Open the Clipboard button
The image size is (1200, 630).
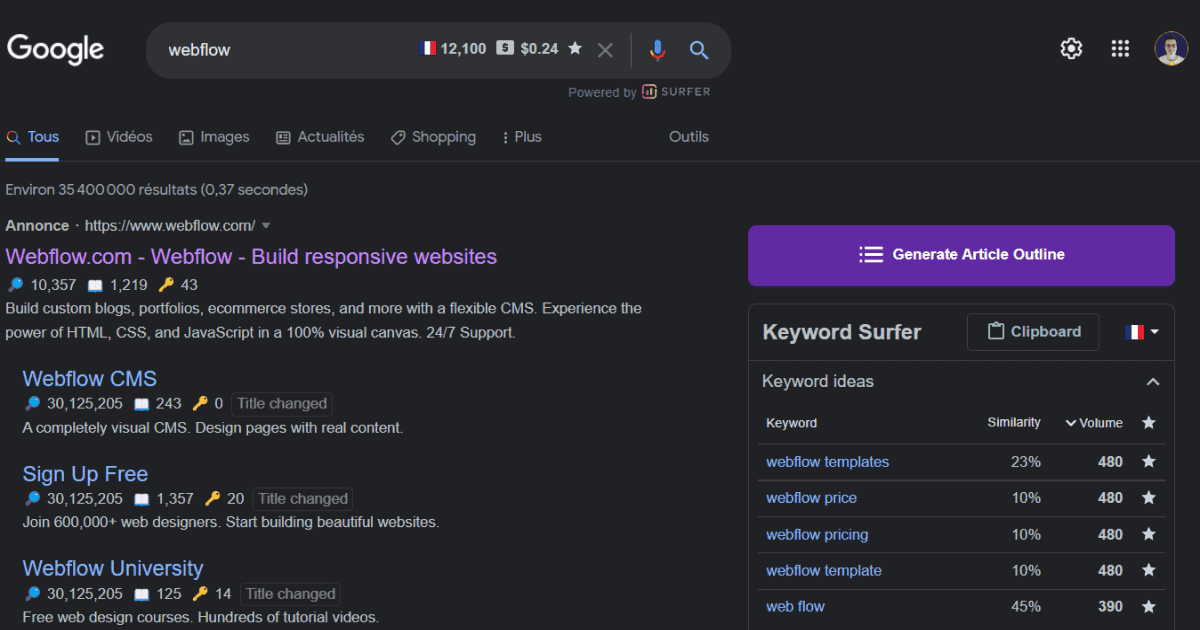1033,332
